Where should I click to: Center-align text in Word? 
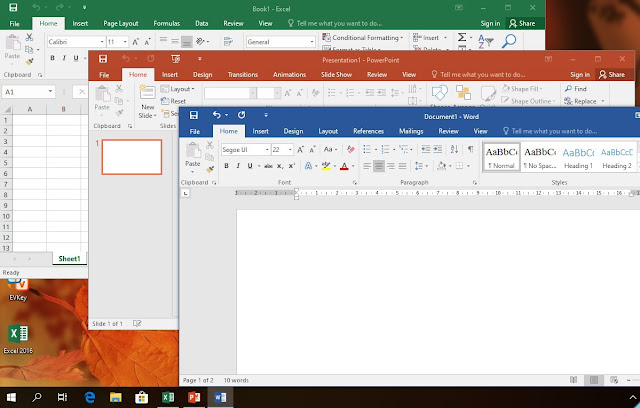click(x=379, y=166)
